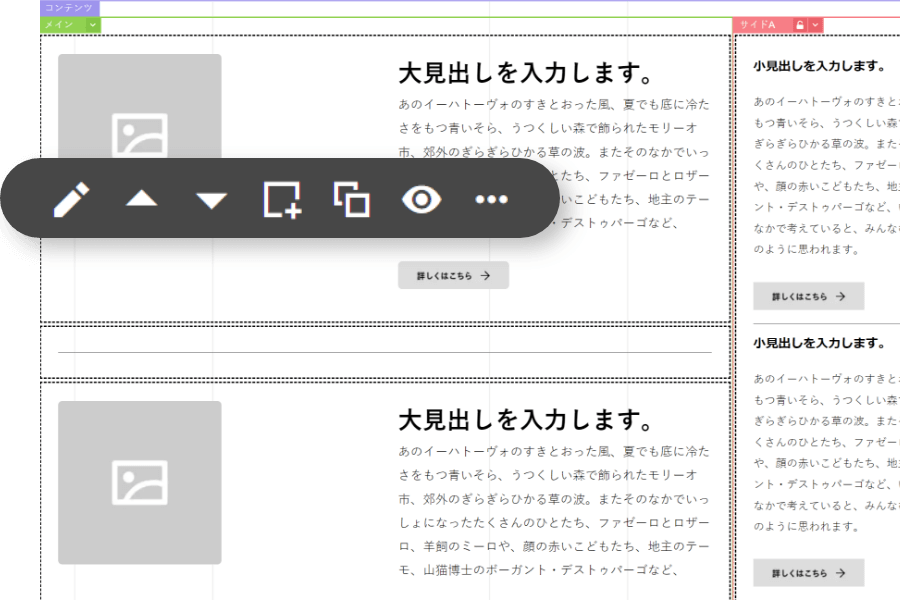This screenshot has height=600, width=900.
Task: Toggle the lock icon on サイドA
Action: pyautogui.click(x=800, y=25)
